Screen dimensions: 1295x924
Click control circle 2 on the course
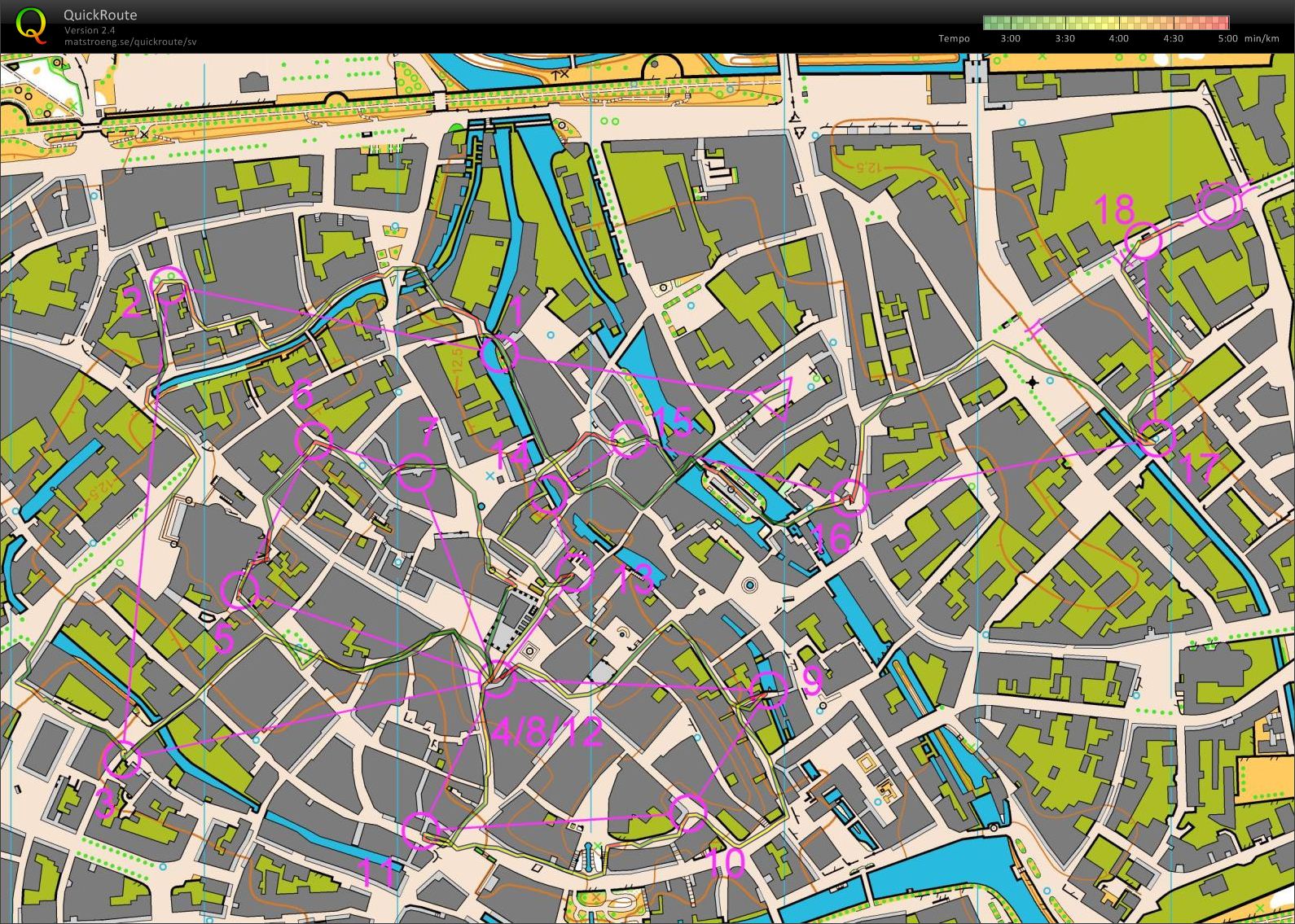tap(170, 285)
